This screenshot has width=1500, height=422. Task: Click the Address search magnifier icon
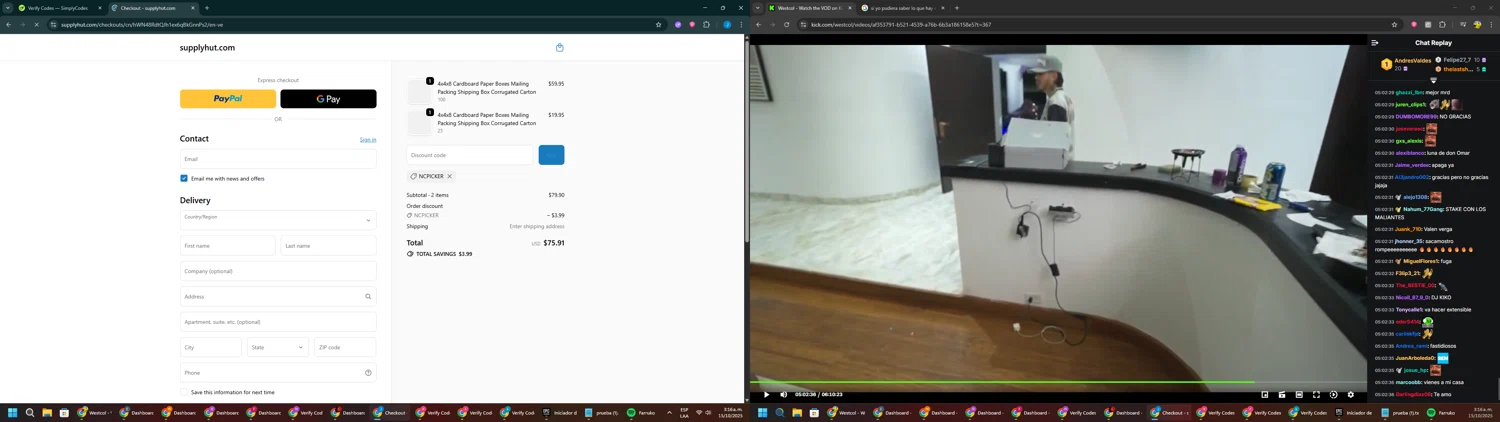click(x=368, y=297)
